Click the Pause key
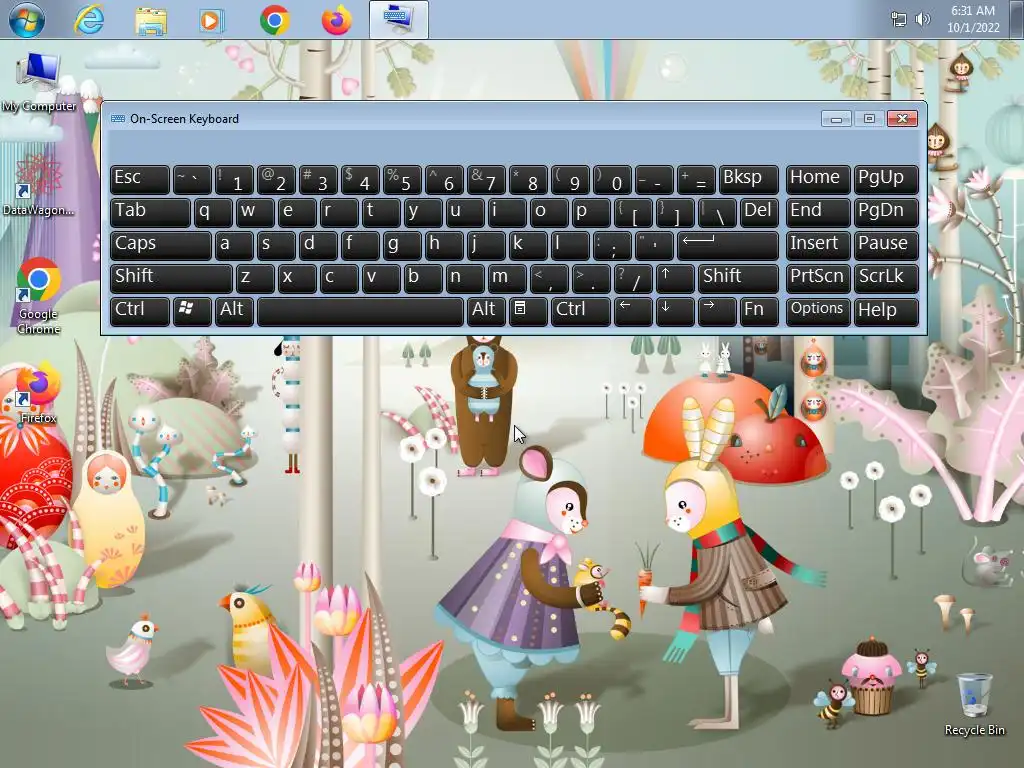 coord(886,246)
